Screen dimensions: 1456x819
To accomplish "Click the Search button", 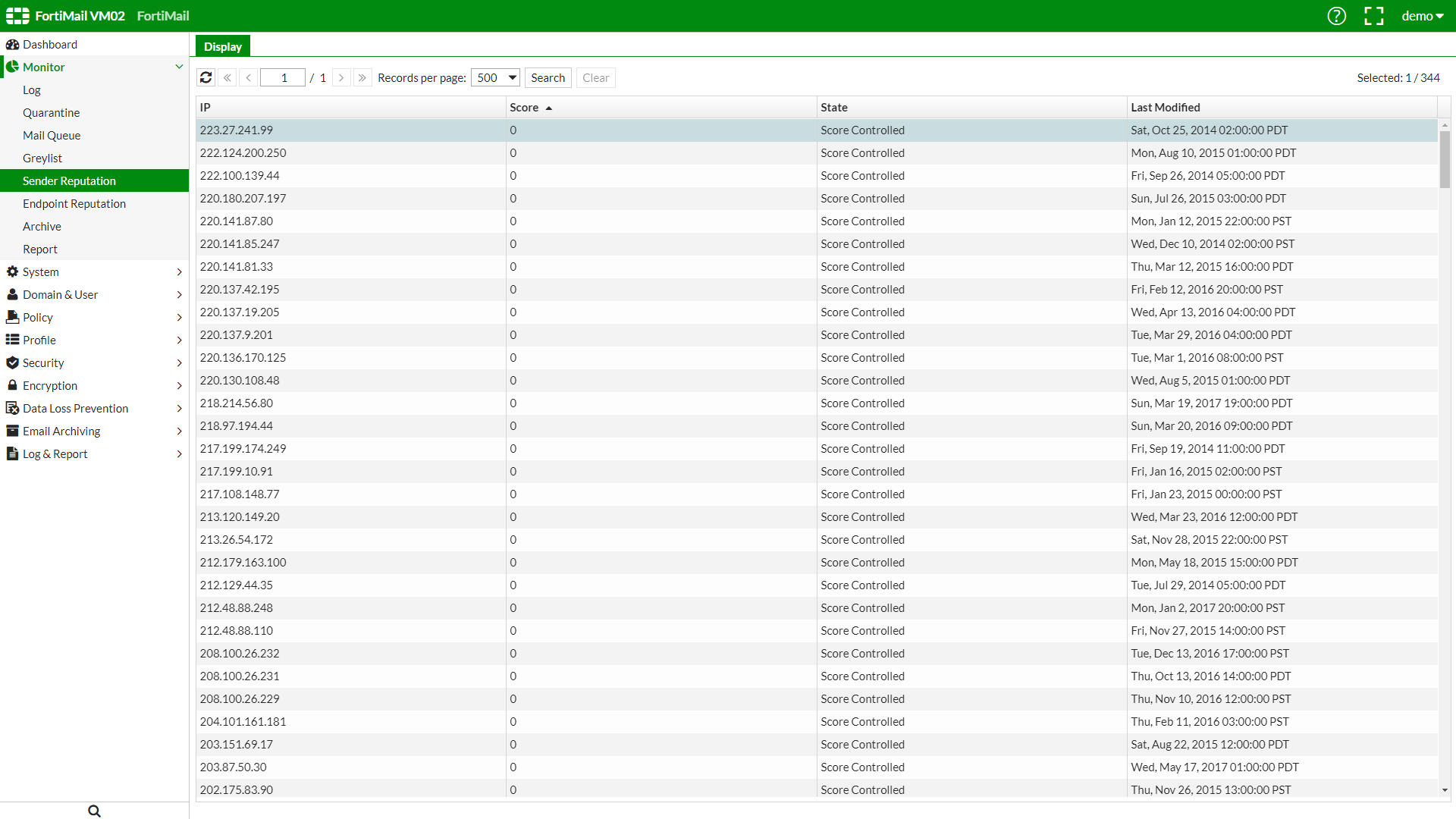I will pyautogui.click(x=548, y=77).
